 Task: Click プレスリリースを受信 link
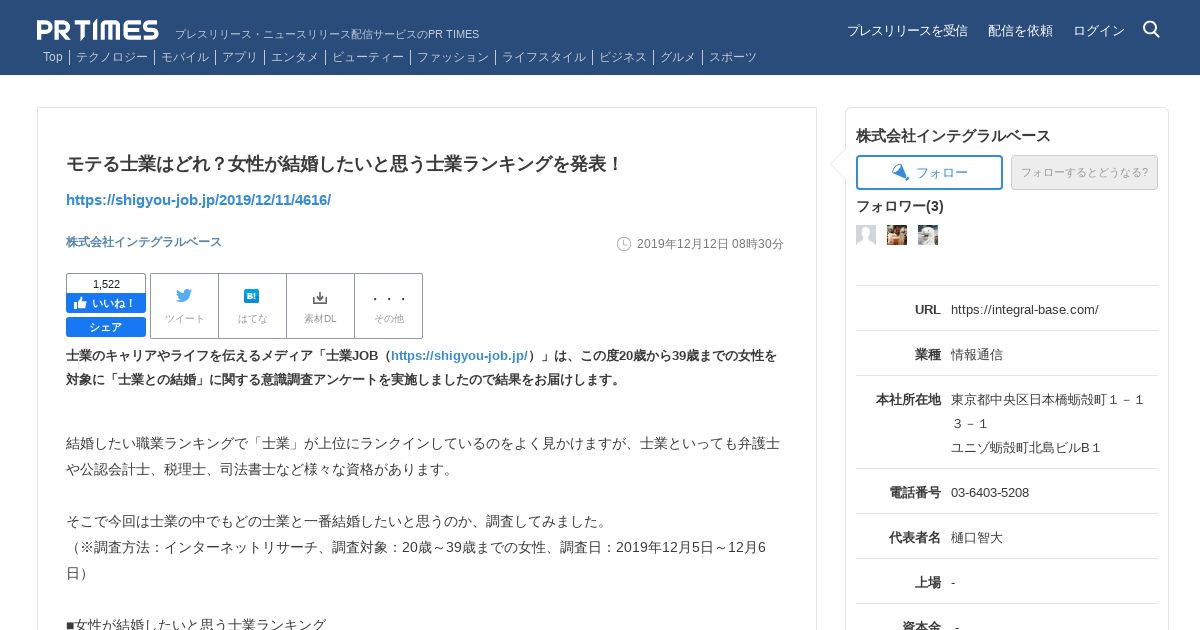[x=907, y=31]
